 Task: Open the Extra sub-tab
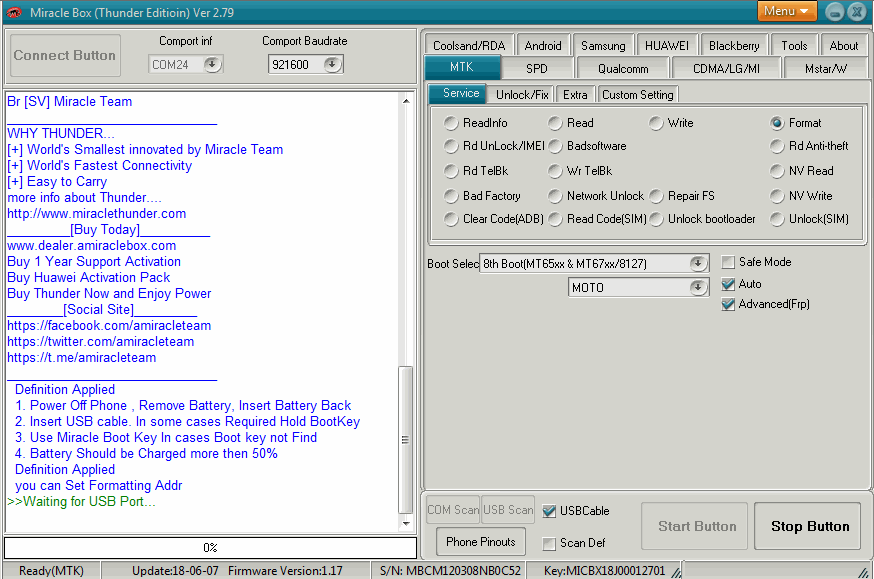coord(575,95)
